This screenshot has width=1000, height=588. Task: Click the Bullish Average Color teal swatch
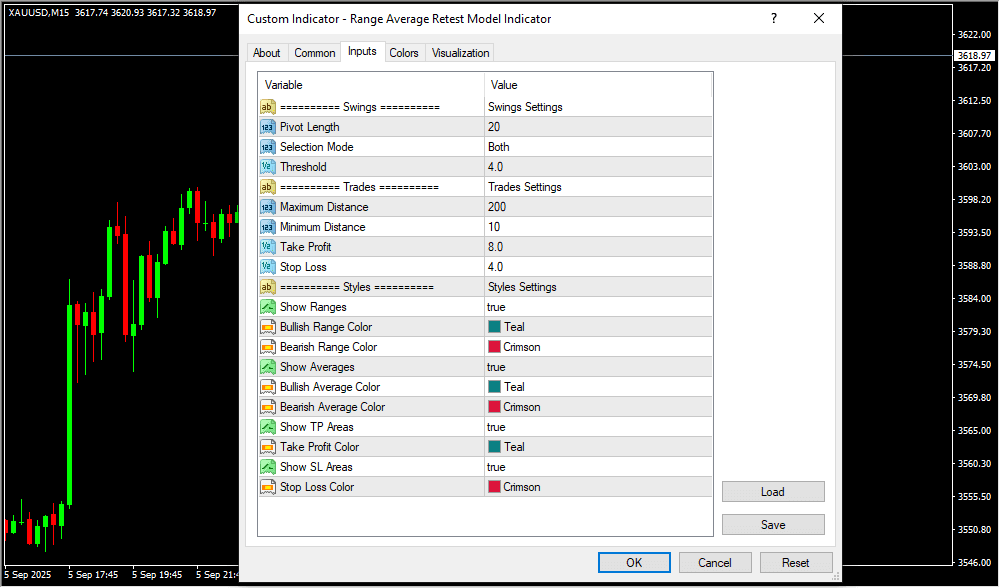tap(494, 387)
